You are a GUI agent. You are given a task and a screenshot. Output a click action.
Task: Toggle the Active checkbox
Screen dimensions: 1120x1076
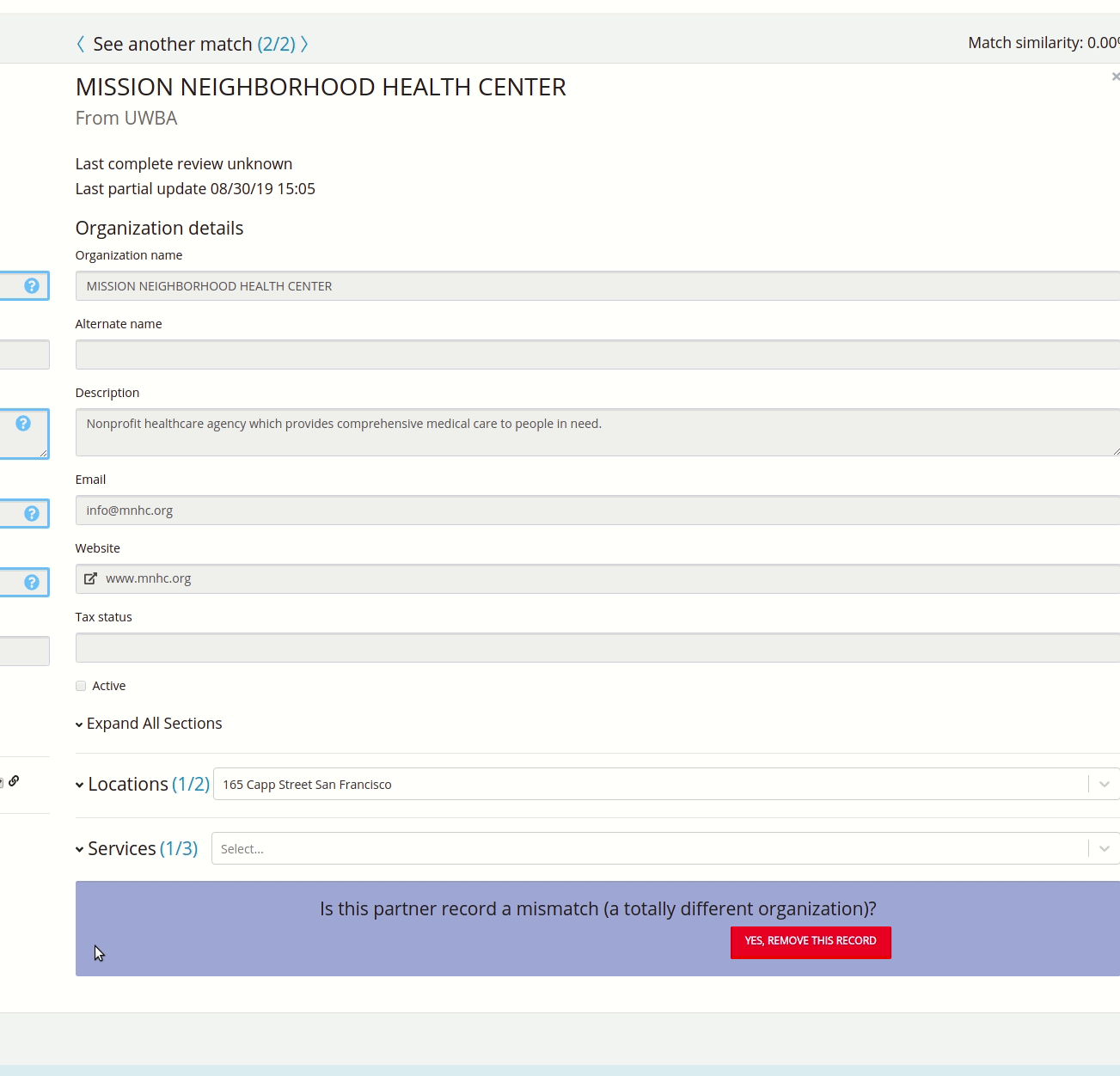80,685
